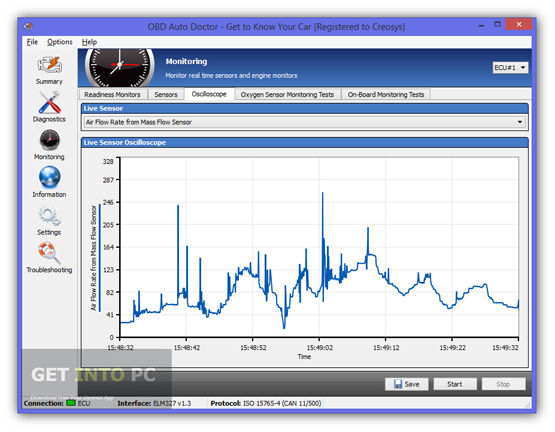This screenshot has height=432, width=555.
Task: Click the Stop button
Action: point(503,384)
